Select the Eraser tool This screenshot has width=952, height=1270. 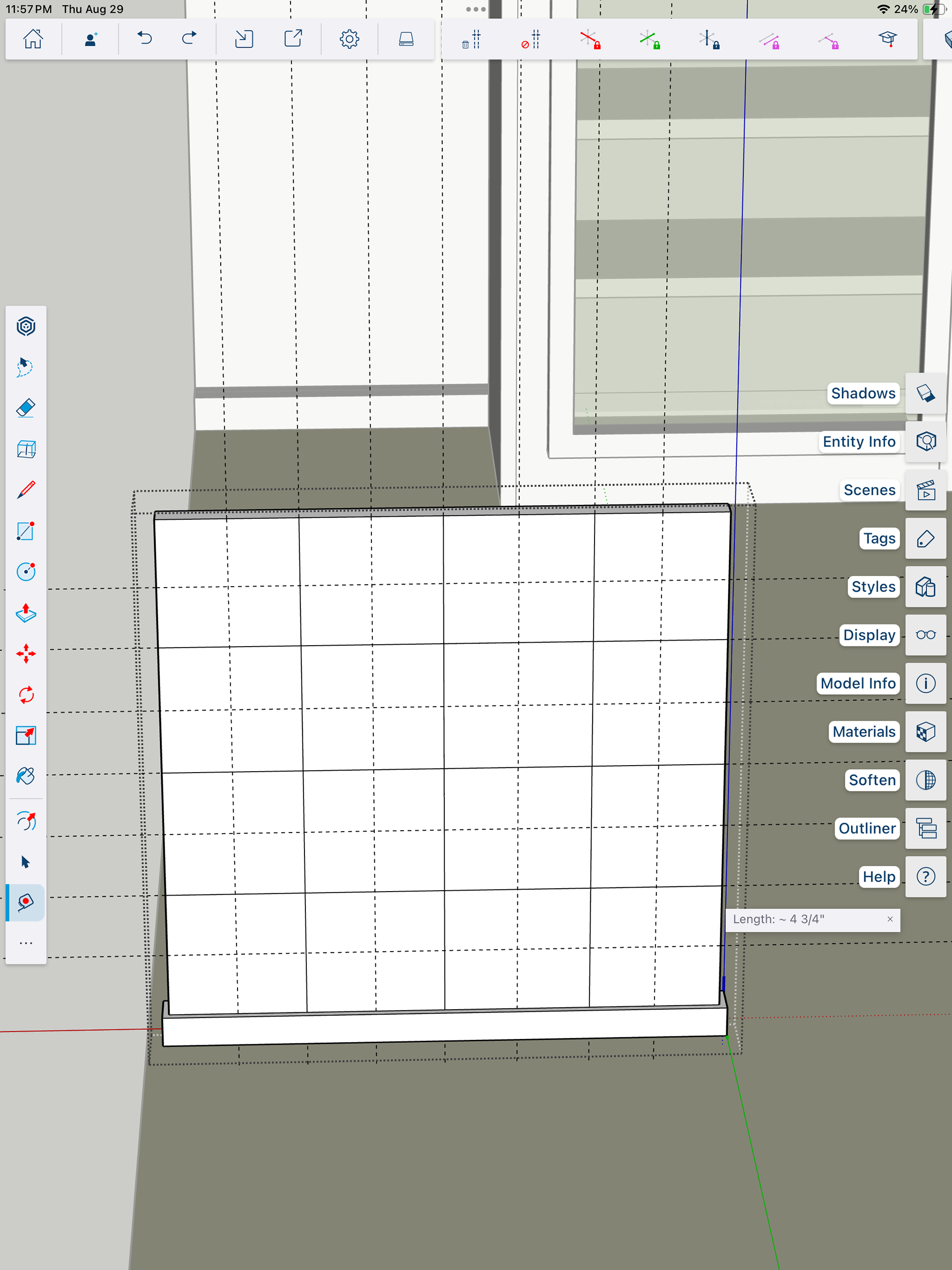(26, 408)
